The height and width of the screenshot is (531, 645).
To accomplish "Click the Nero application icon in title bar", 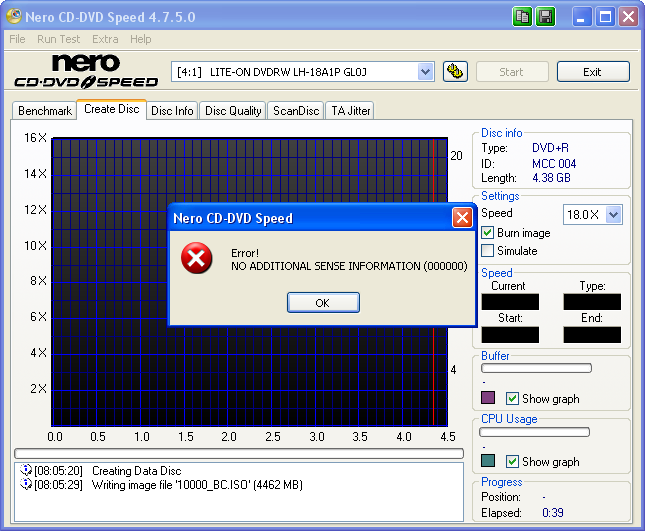I will (x=14, y=16).
